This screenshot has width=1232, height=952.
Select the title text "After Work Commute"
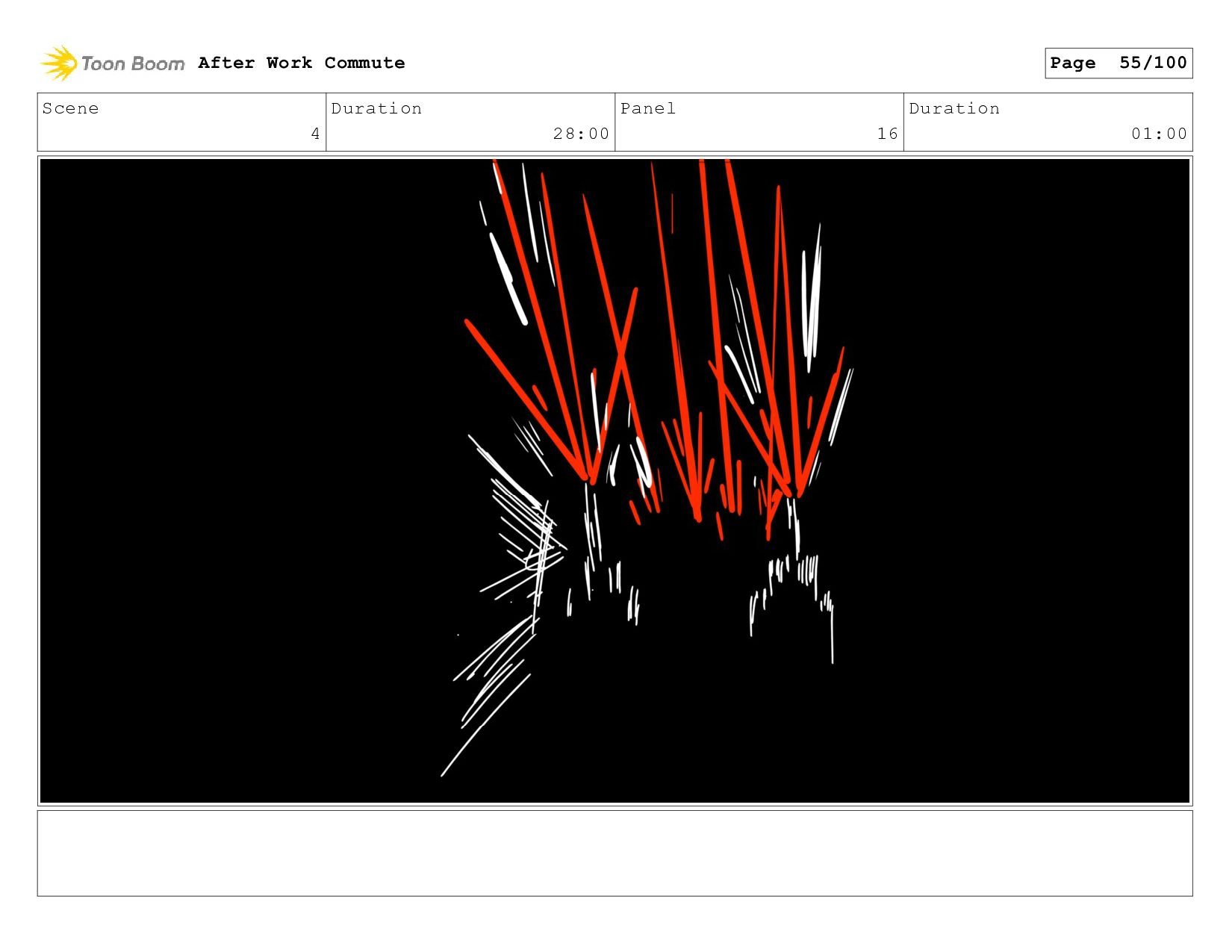click(302, 63)
